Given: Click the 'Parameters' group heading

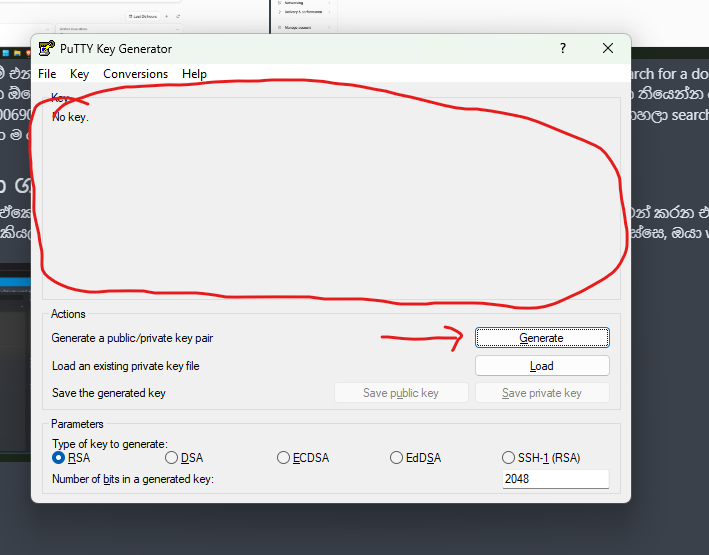Looking at the screenshot, I should tap(77, 424).
